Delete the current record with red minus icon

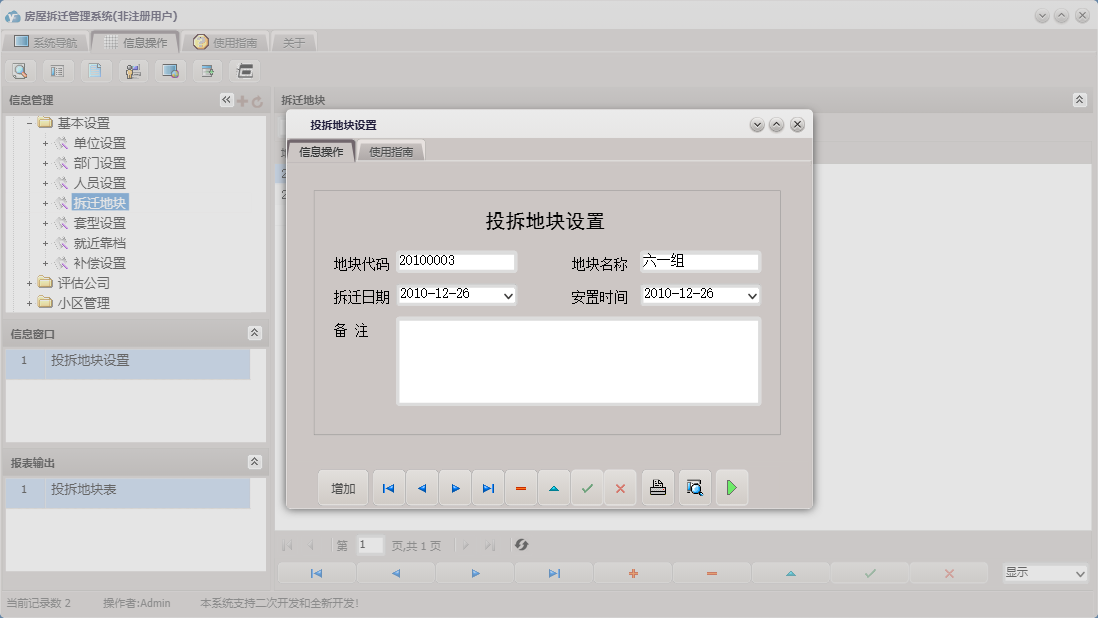(x=520, y=487)
